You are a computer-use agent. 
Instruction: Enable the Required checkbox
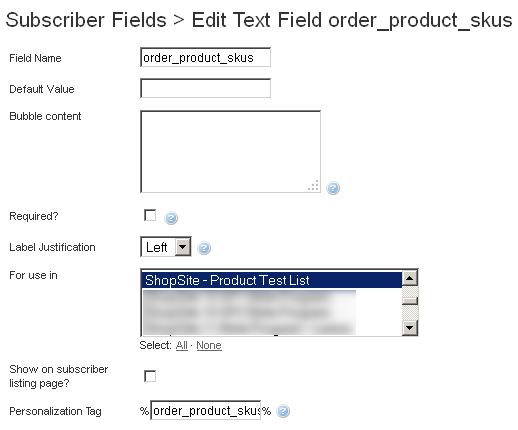(x=150, y=215)
